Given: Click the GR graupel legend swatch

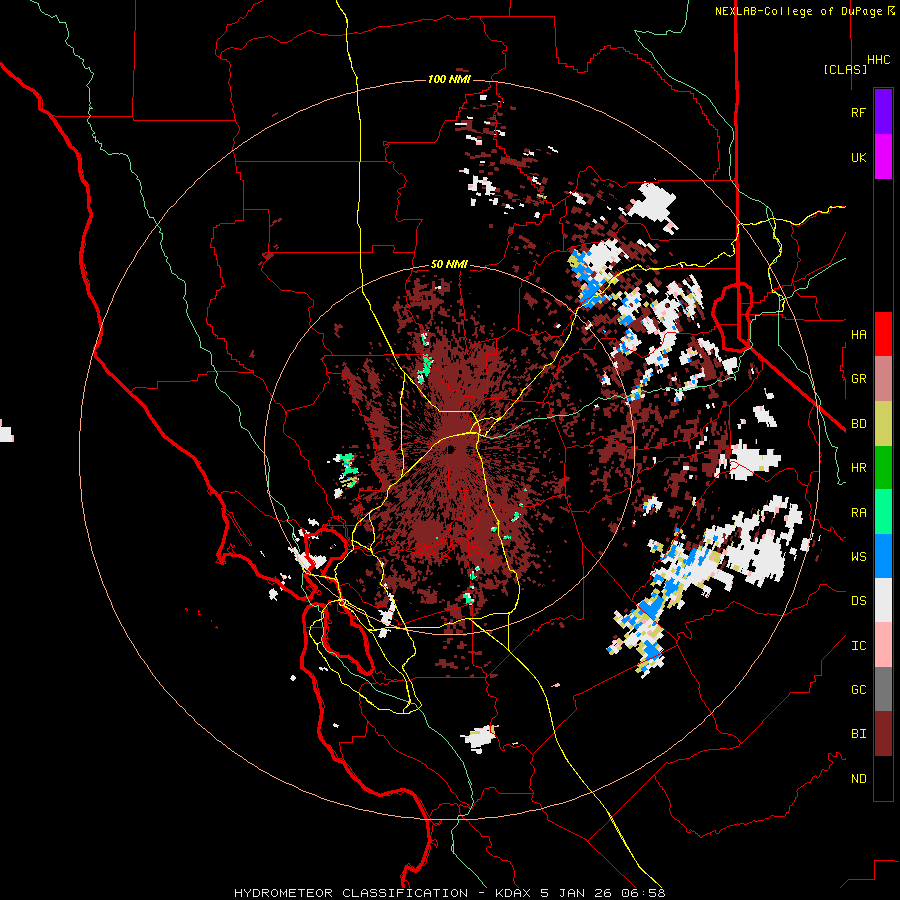Looking at the screenshot, I should coord(883,379).
